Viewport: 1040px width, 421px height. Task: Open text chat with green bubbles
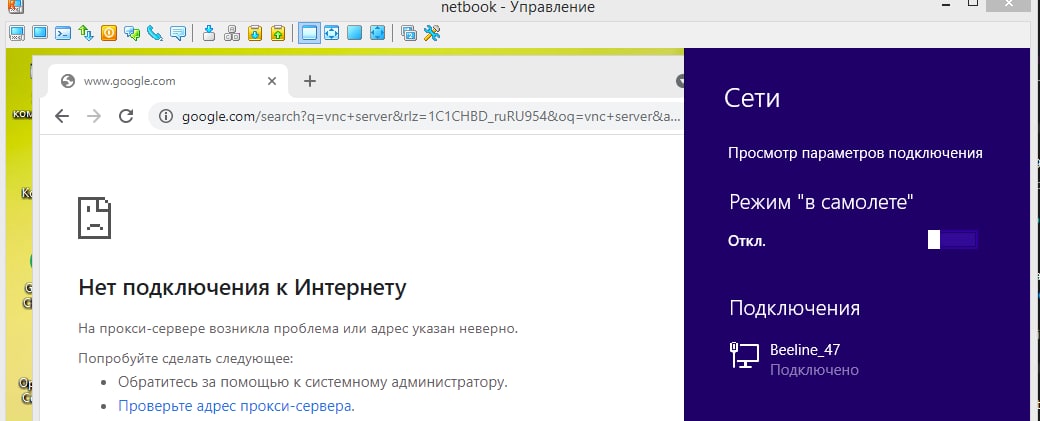132,32
